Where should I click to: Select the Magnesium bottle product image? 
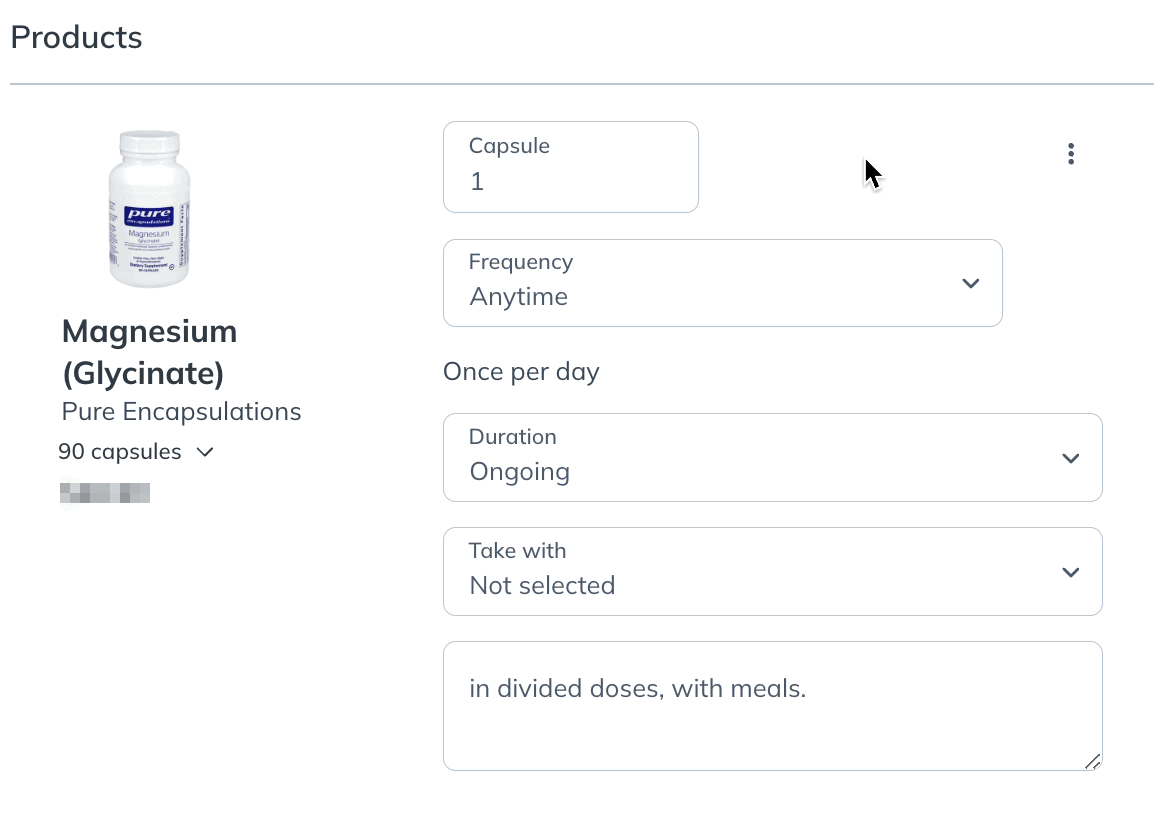(149, 208)
